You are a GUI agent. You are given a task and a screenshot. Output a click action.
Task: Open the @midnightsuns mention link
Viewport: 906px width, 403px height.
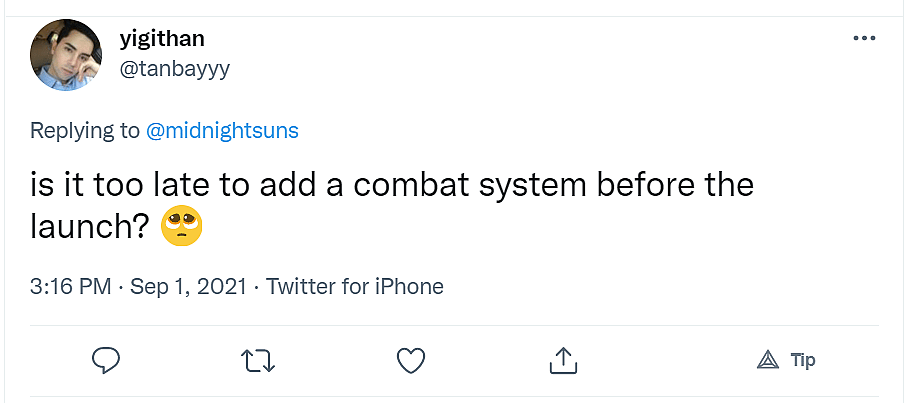[222, 131]
